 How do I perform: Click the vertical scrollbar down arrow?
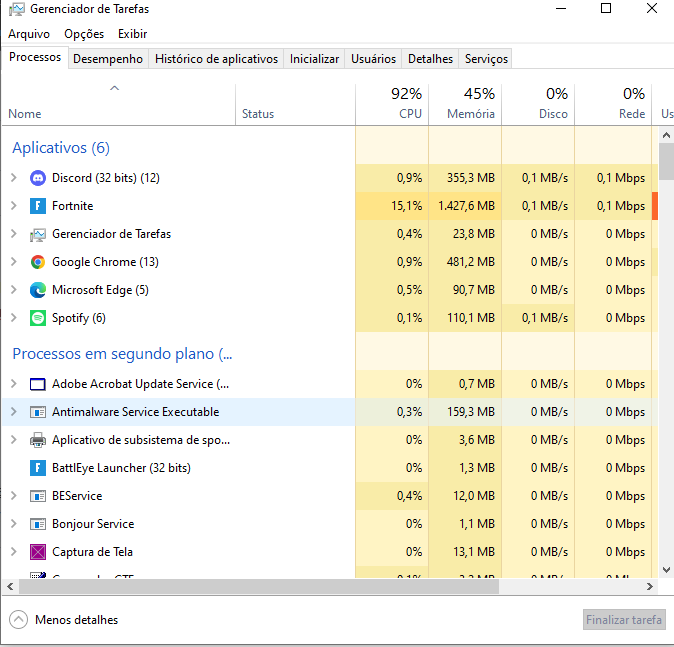[666, 570]
